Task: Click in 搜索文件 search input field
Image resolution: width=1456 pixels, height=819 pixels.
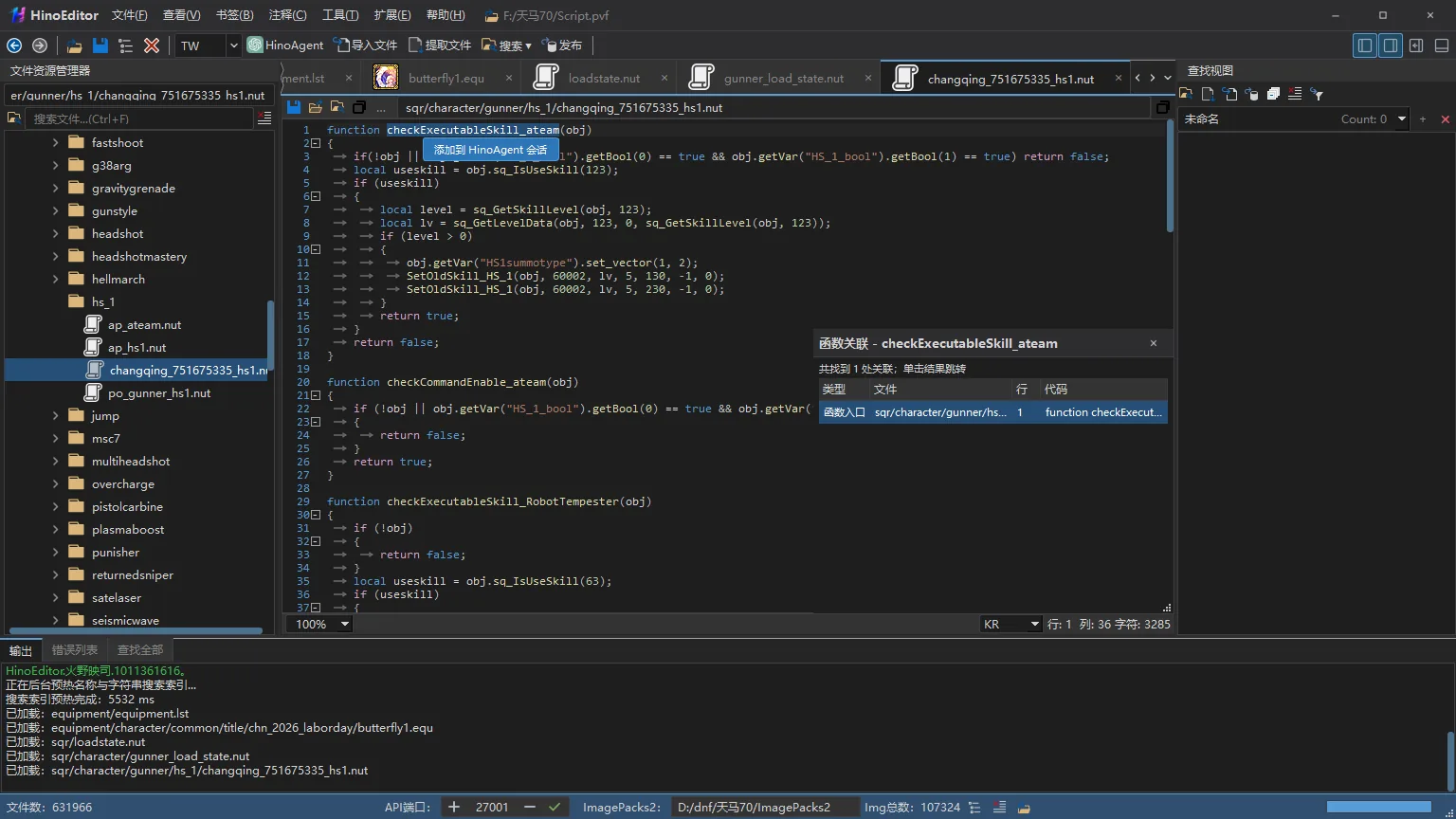Action: [140, 118]
